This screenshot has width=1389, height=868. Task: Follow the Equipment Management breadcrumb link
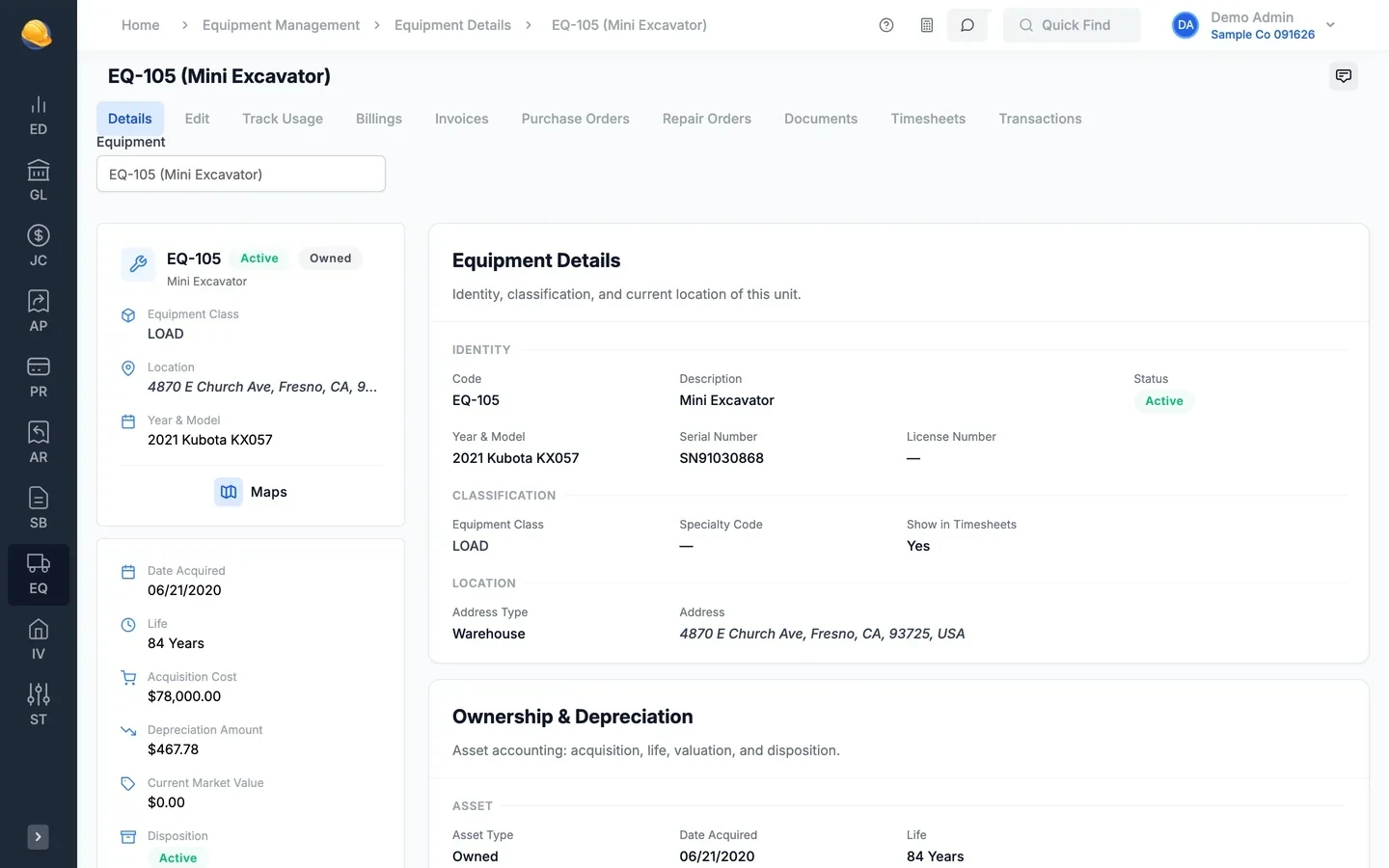click(281, 25)
